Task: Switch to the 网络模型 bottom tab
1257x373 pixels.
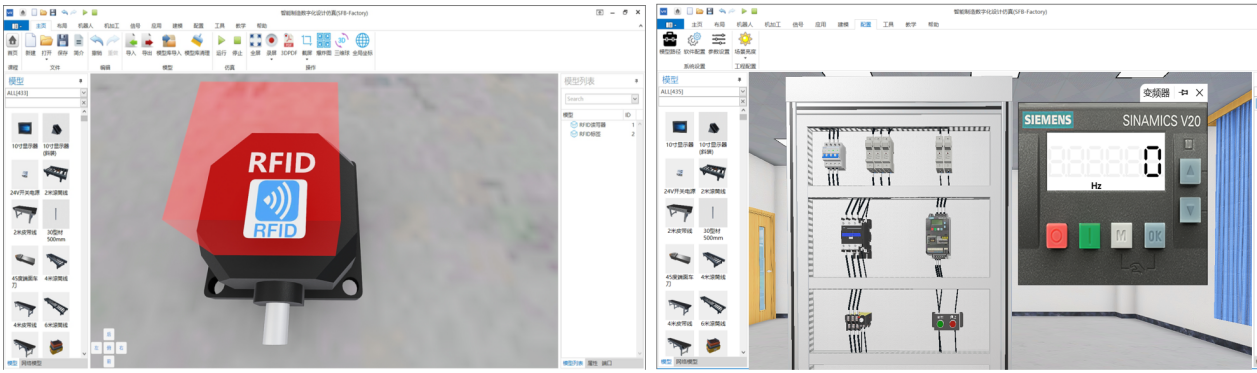Action: (x=32, y=363)
